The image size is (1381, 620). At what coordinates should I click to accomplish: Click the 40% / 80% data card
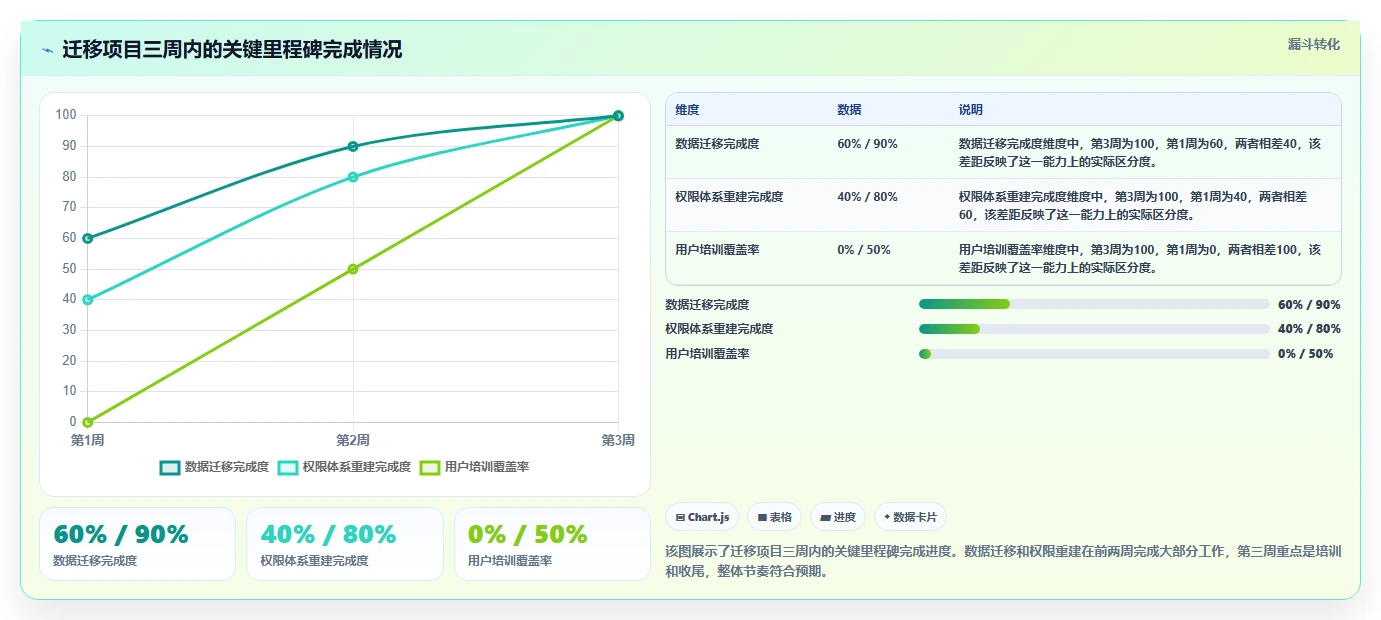344,544
